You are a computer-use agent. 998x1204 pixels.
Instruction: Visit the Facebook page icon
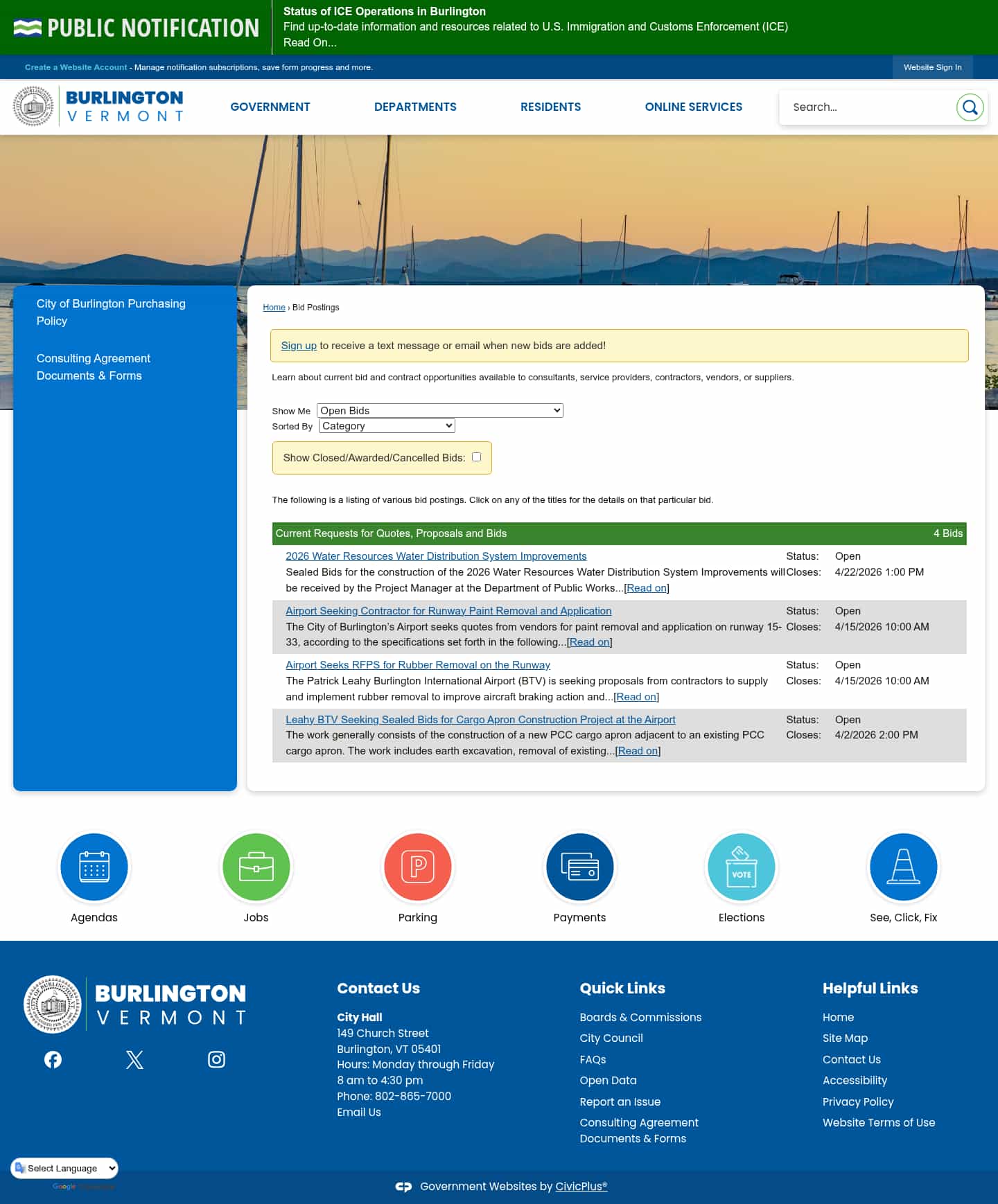tap(53, 1059)
